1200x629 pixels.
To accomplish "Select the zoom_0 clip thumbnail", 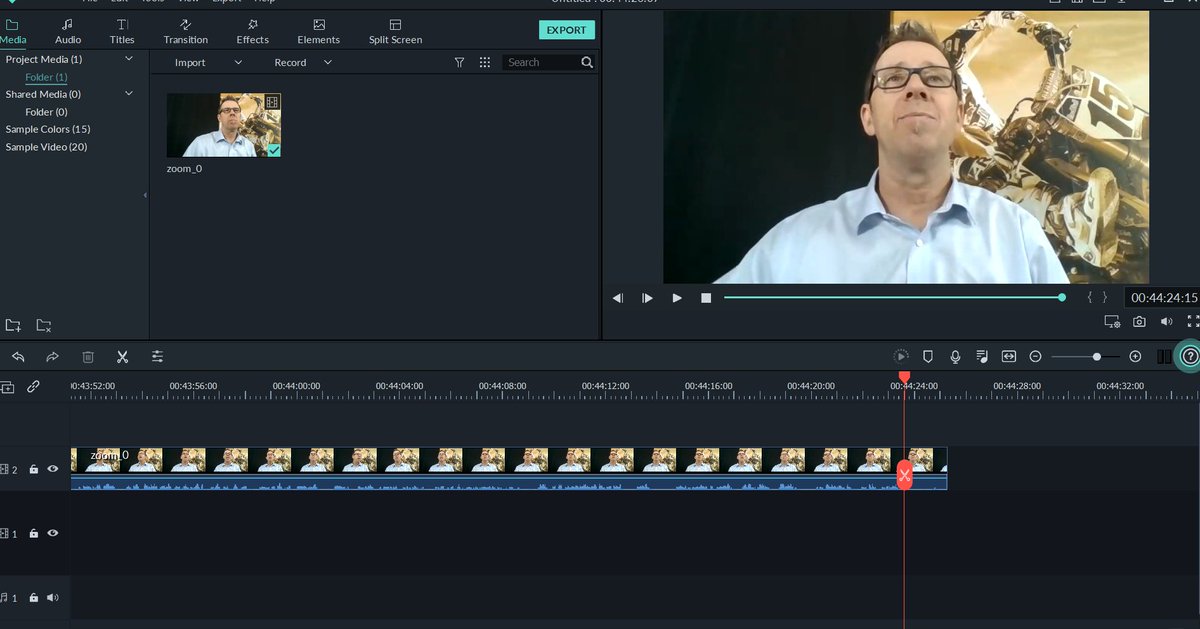I will point(223,124).
